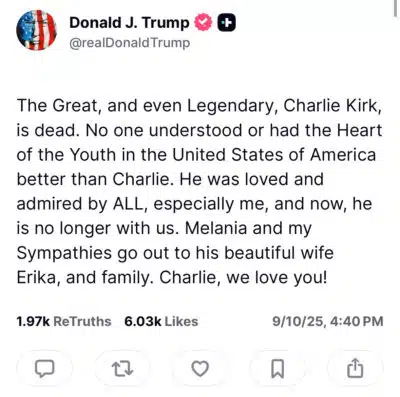The height and width of the screenshot is (397, 400).
Task: View the 1.97k ReTruths list
Action: pos(64,321)
